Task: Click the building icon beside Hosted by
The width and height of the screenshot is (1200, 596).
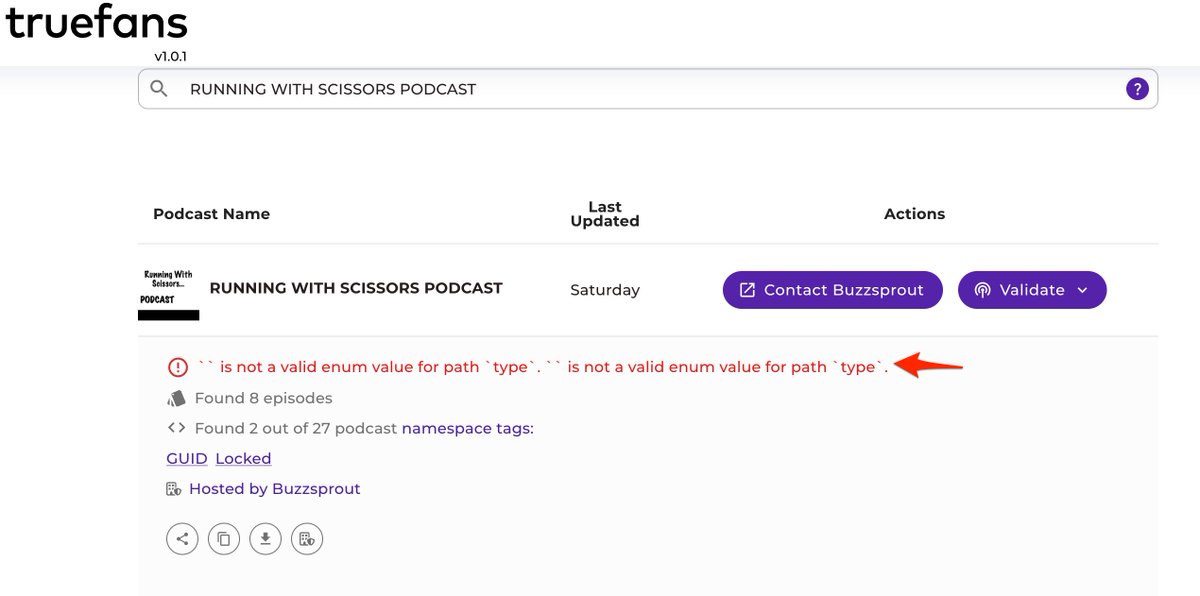Action: (x=173, y=489)
